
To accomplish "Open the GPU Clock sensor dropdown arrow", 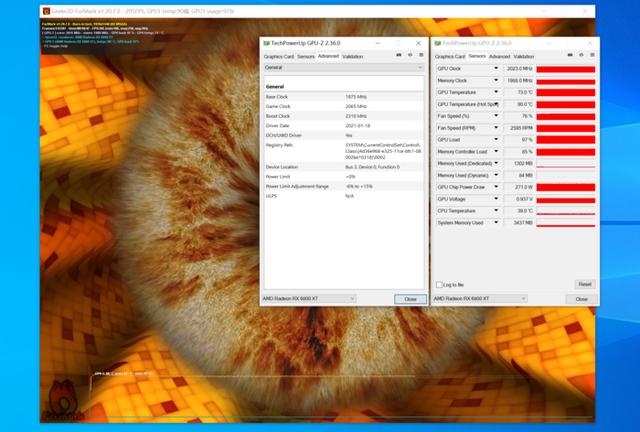I will [496, 69].
